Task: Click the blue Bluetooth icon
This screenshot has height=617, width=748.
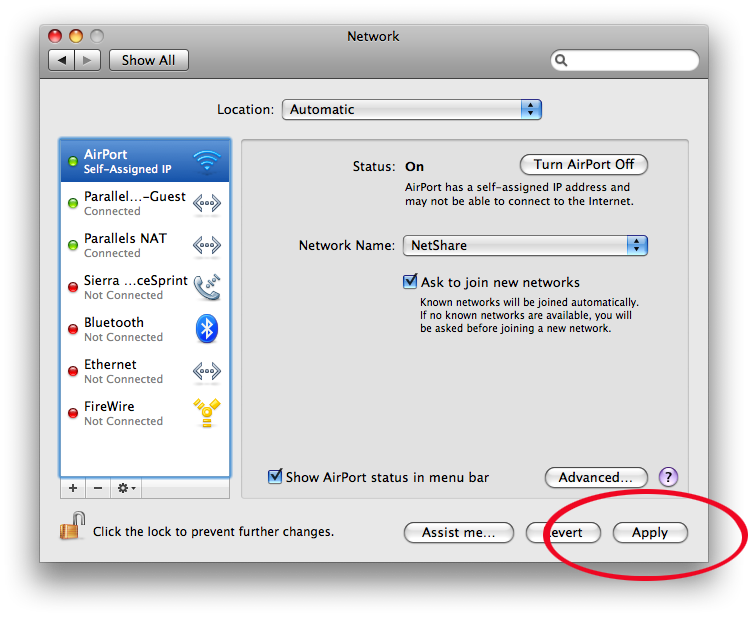Action: (x=207, y=329)
